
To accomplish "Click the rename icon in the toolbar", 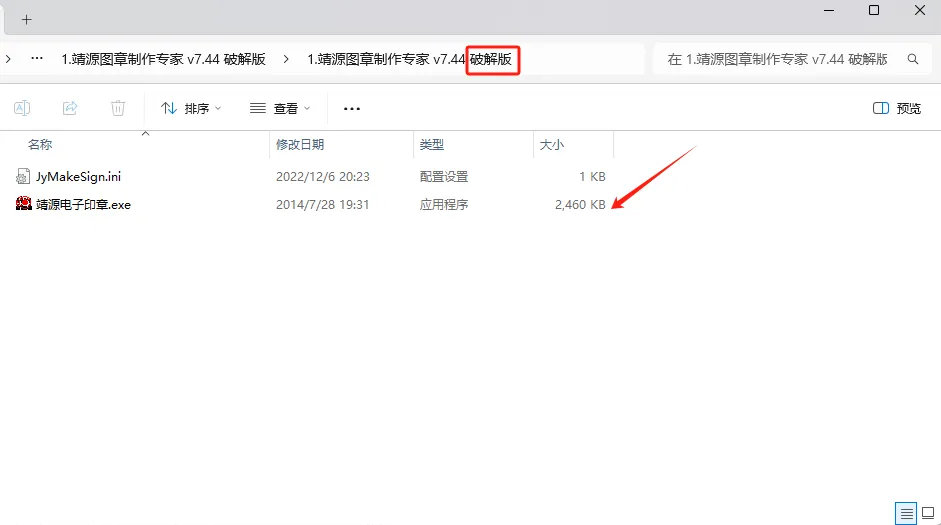I will coord(22,108).
